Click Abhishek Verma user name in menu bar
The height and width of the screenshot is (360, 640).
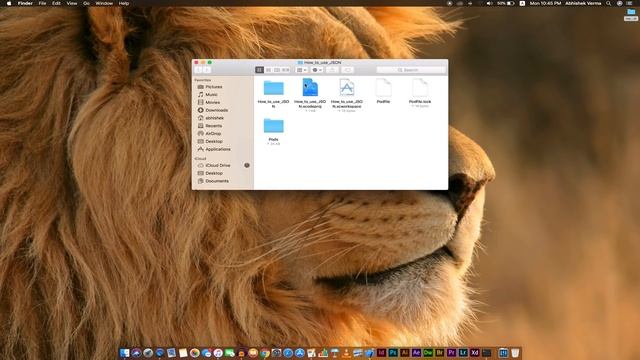click(583, 3)
